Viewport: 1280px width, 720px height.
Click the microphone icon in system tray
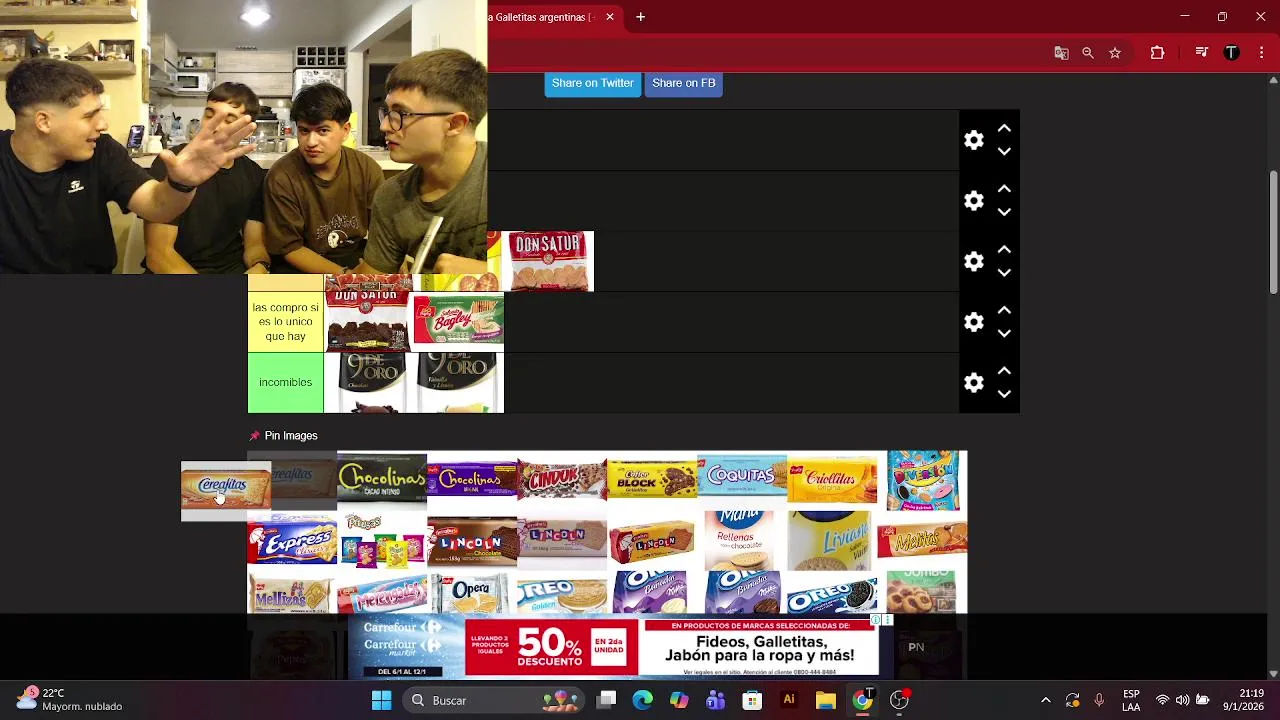(x=1099, y=700)
